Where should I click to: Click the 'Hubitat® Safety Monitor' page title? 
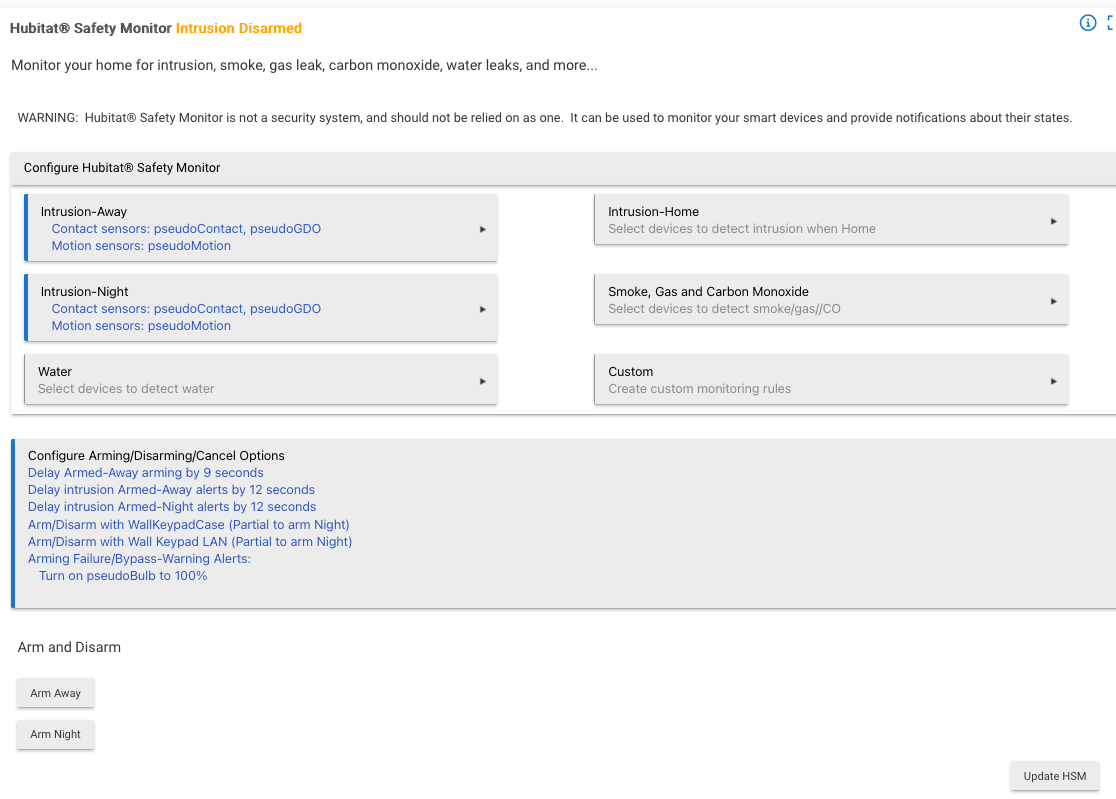click(x=90, y=28)
